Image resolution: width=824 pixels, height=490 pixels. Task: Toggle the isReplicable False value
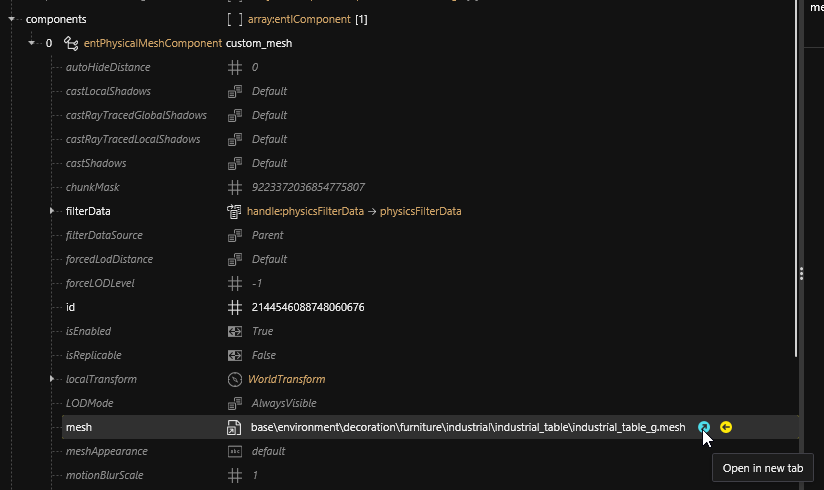click(264, 355)
